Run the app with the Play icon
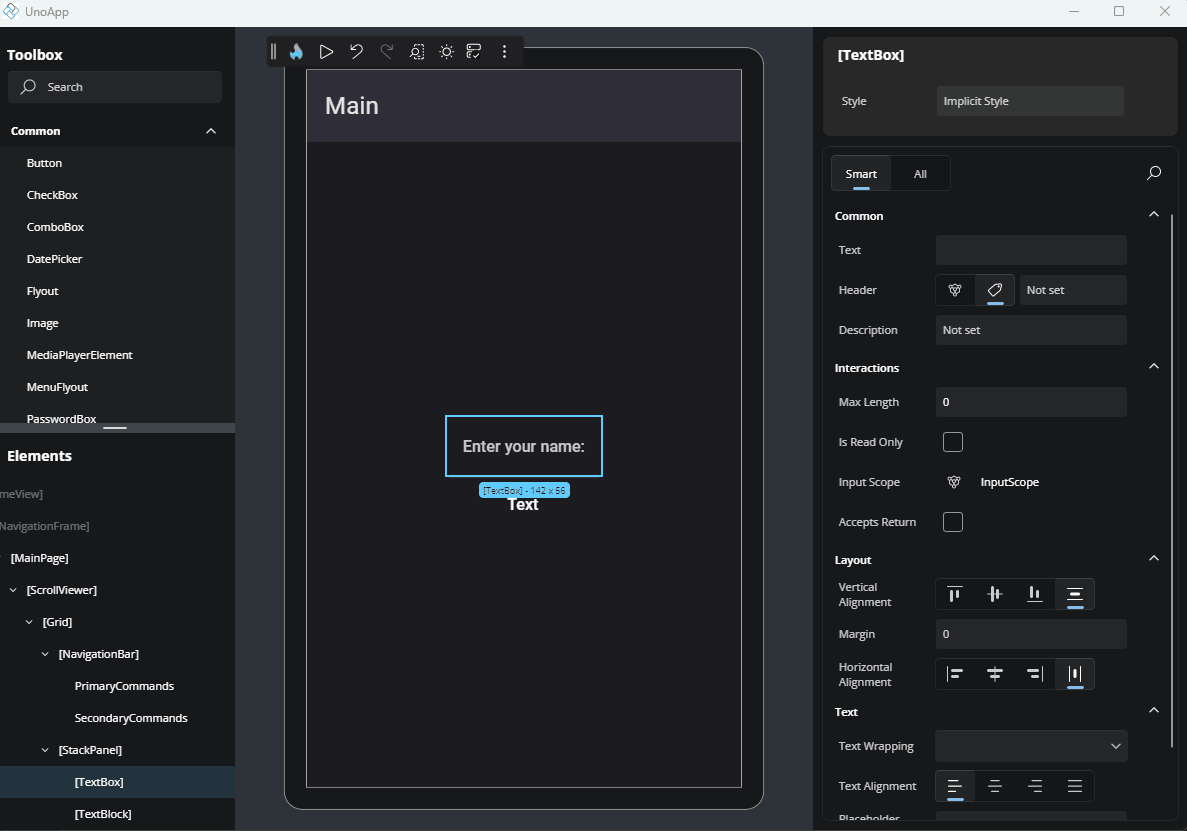Screen dimensions: 1187x831 pyautogui.click(x=326, y=51)
